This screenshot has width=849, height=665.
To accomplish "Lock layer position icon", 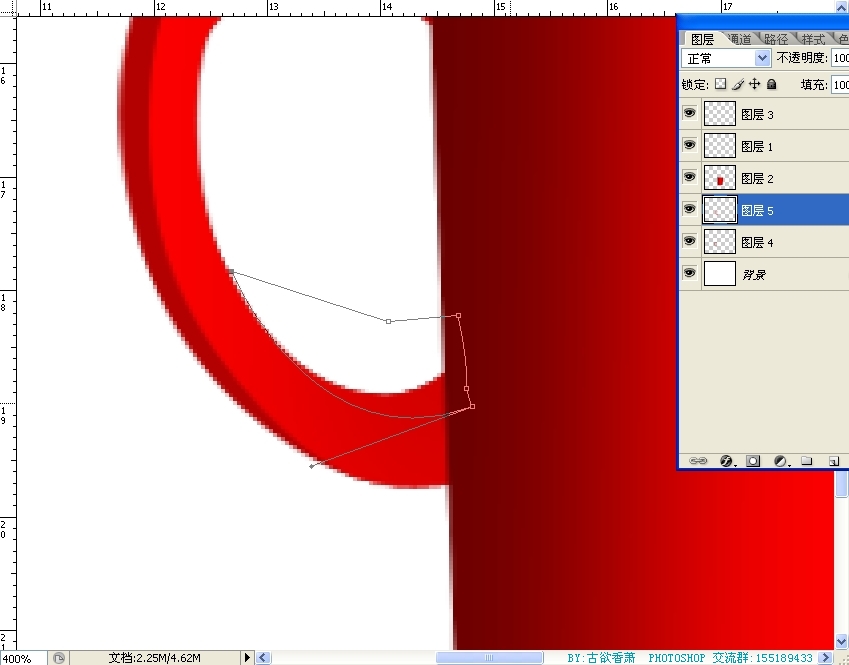I will pyautogui.click(x=755, y=85).
